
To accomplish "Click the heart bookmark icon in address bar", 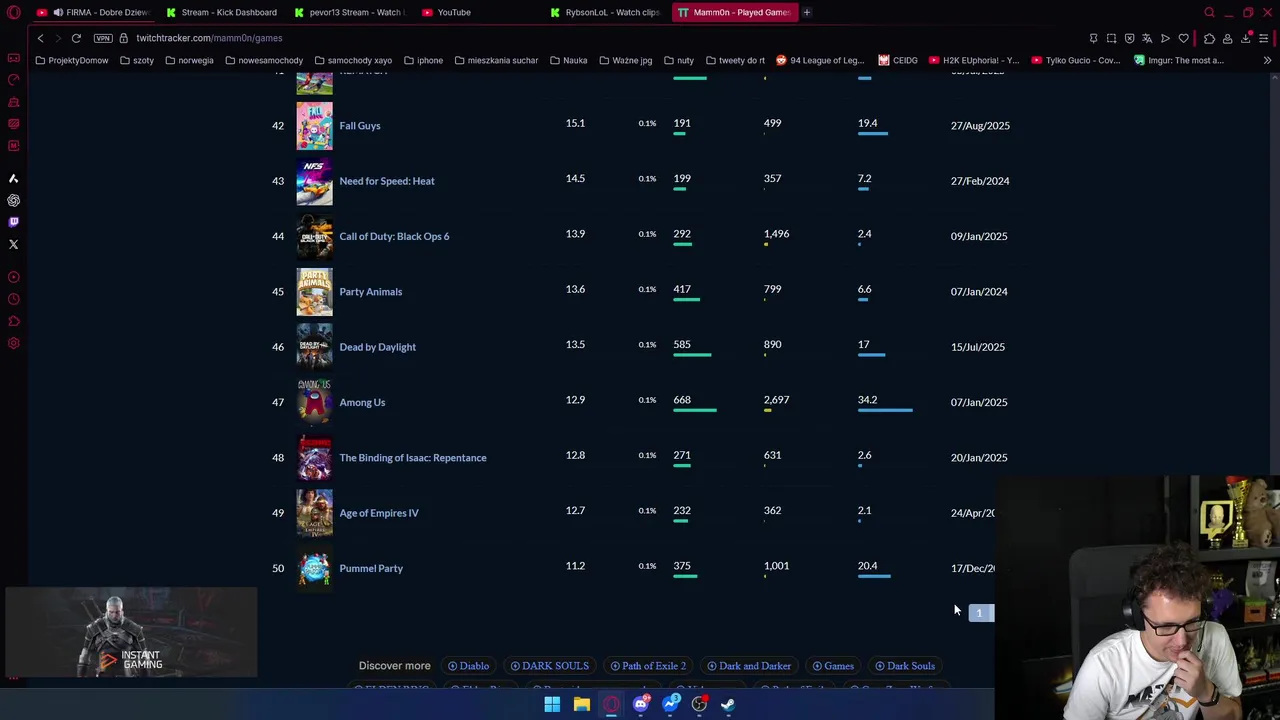I will pyautogui.click(x=1184, y=38).
